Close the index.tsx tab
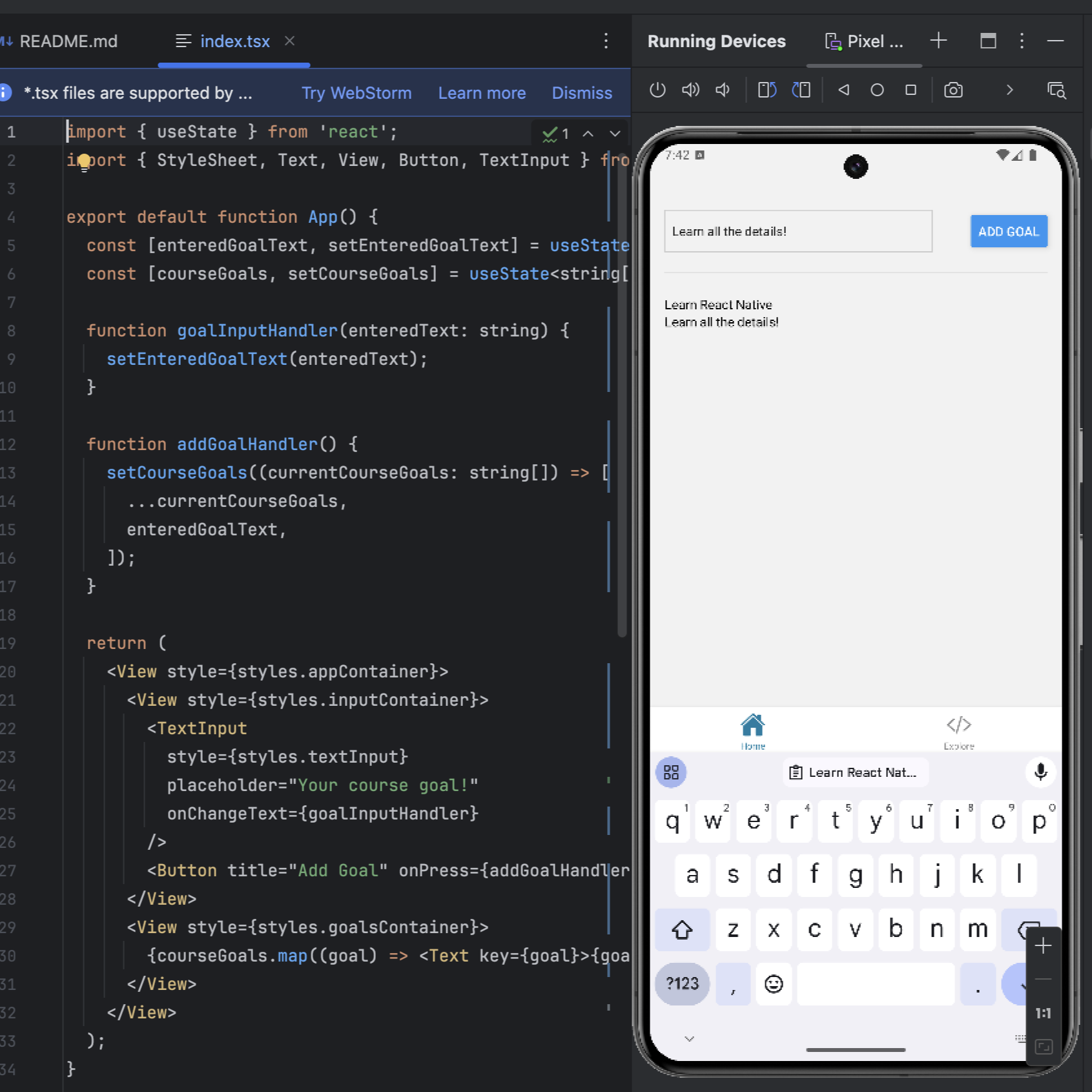The width and height of the screenshot is (1092, 1092). point(290,41)
